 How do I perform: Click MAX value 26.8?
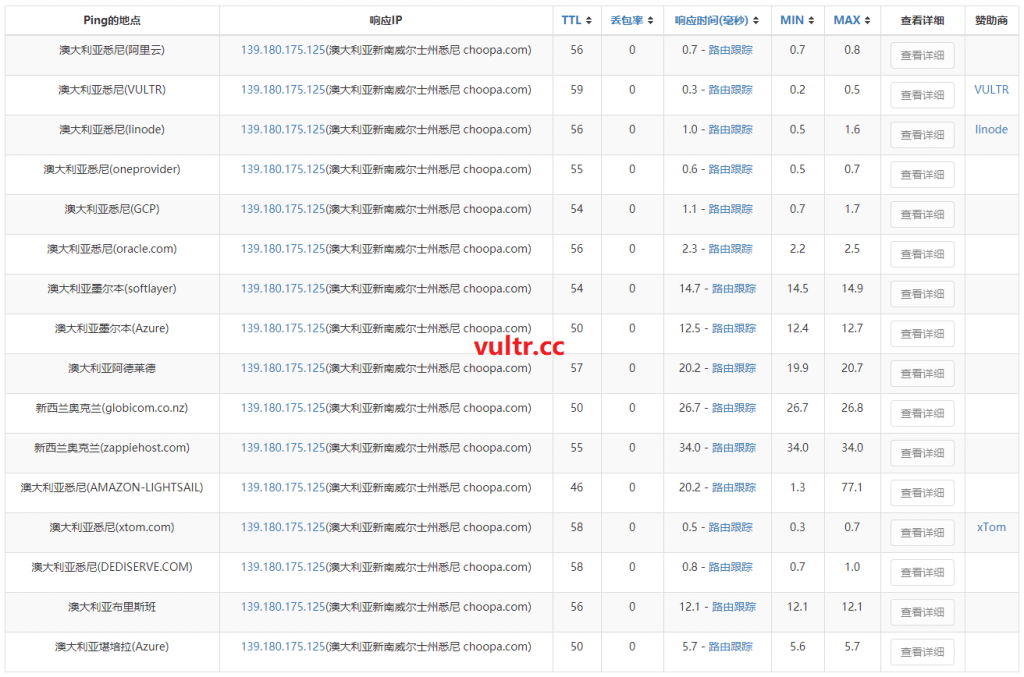852,408
